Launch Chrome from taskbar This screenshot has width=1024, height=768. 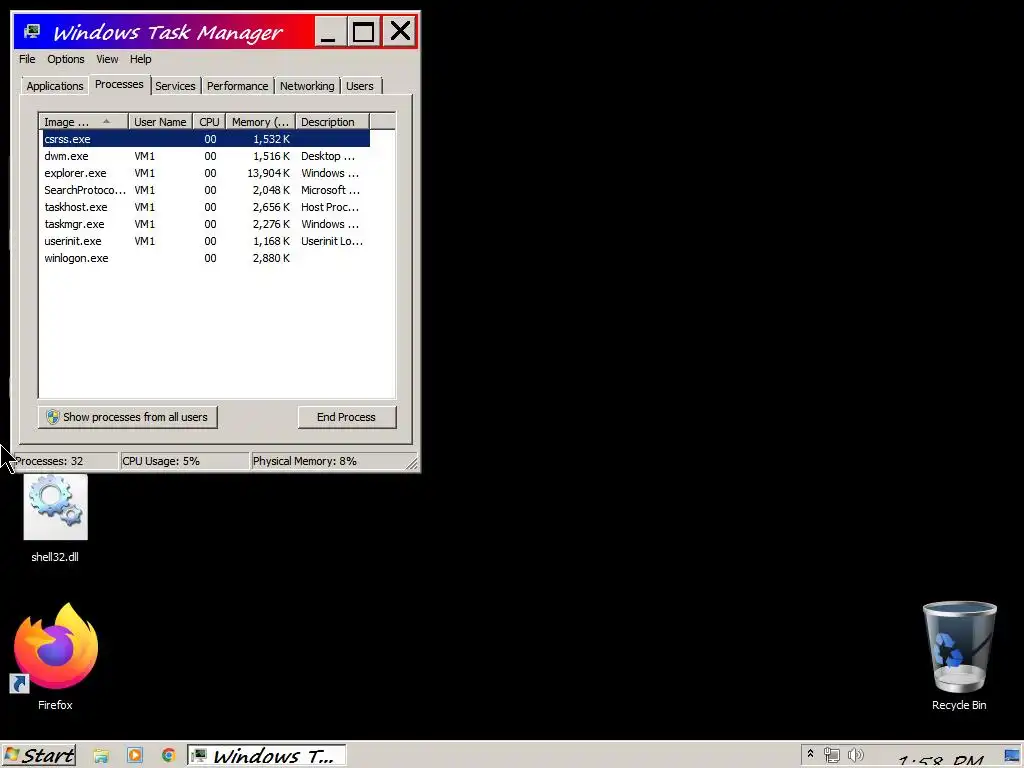pos(168,756)
